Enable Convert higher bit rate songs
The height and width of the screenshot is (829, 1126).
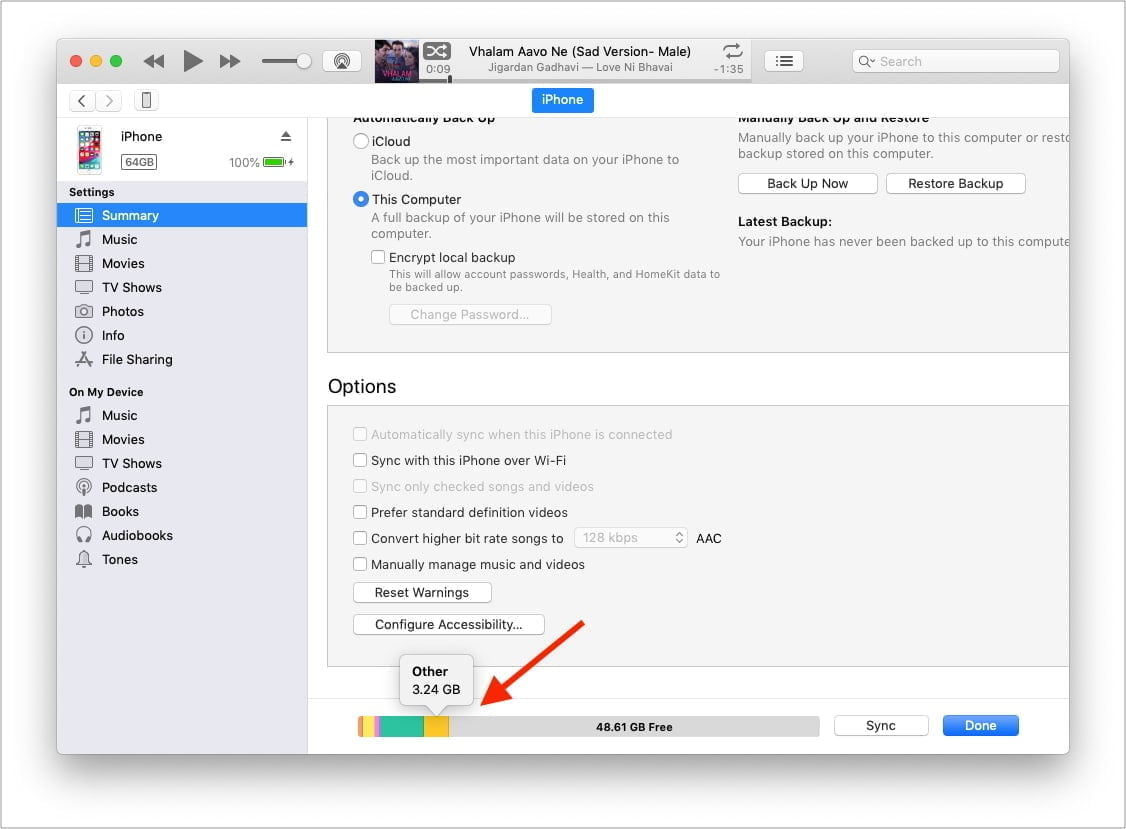pos(360,538)
